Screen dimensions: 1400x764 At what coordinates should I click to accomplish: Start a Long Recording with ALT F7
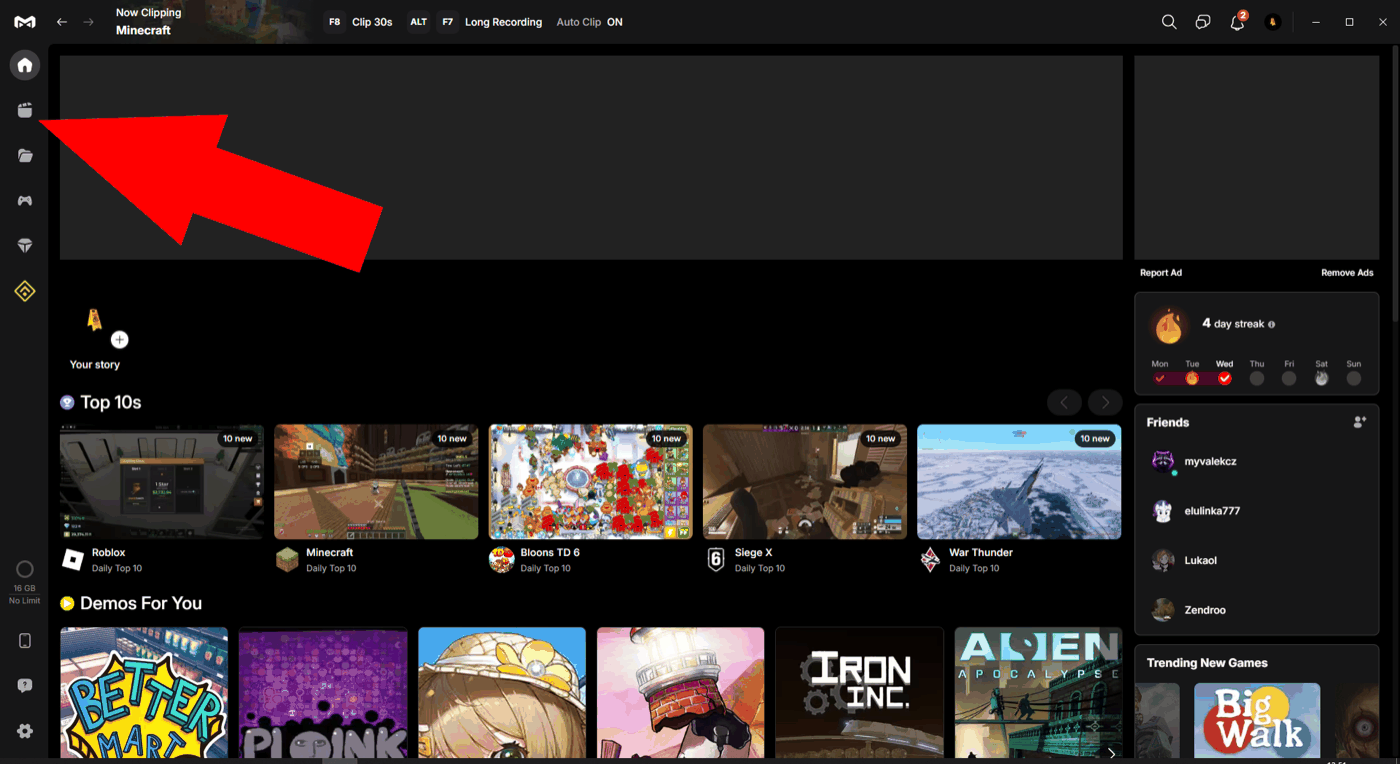point(475,22)
